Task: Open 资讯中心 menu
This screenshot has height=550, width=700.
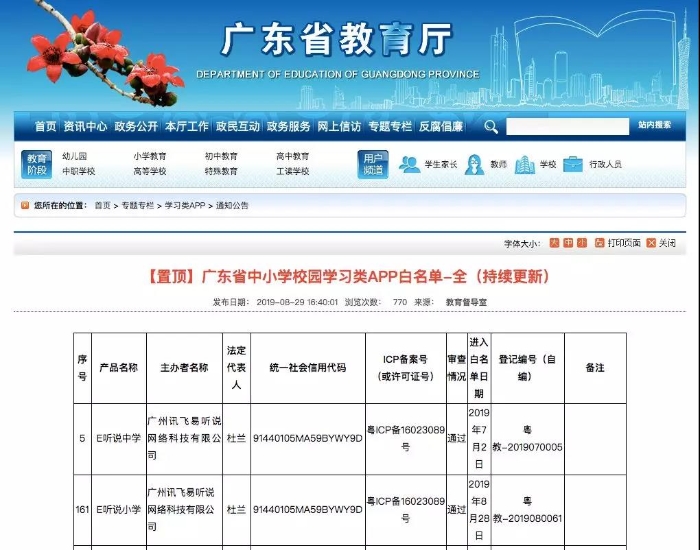Action: pyautogui.click(x=85, y=127)
